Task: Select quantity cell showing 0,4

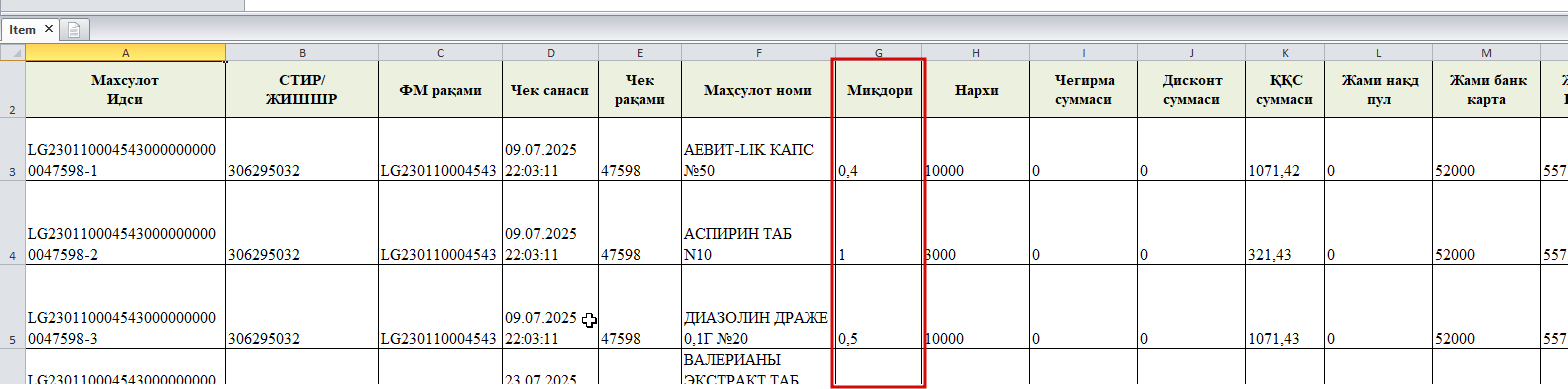Action: tap(878, 148)
